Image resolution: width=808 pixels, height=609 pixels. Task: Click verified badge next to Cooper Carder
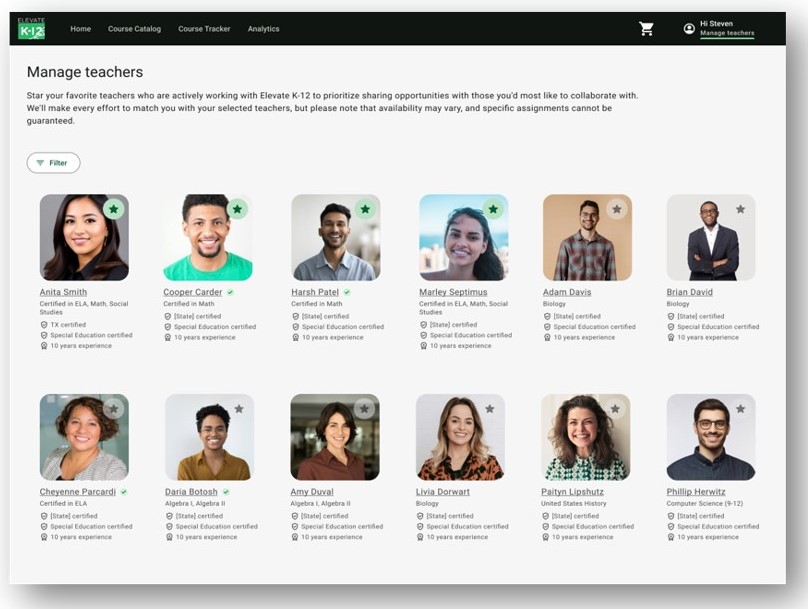pos(230,292)
